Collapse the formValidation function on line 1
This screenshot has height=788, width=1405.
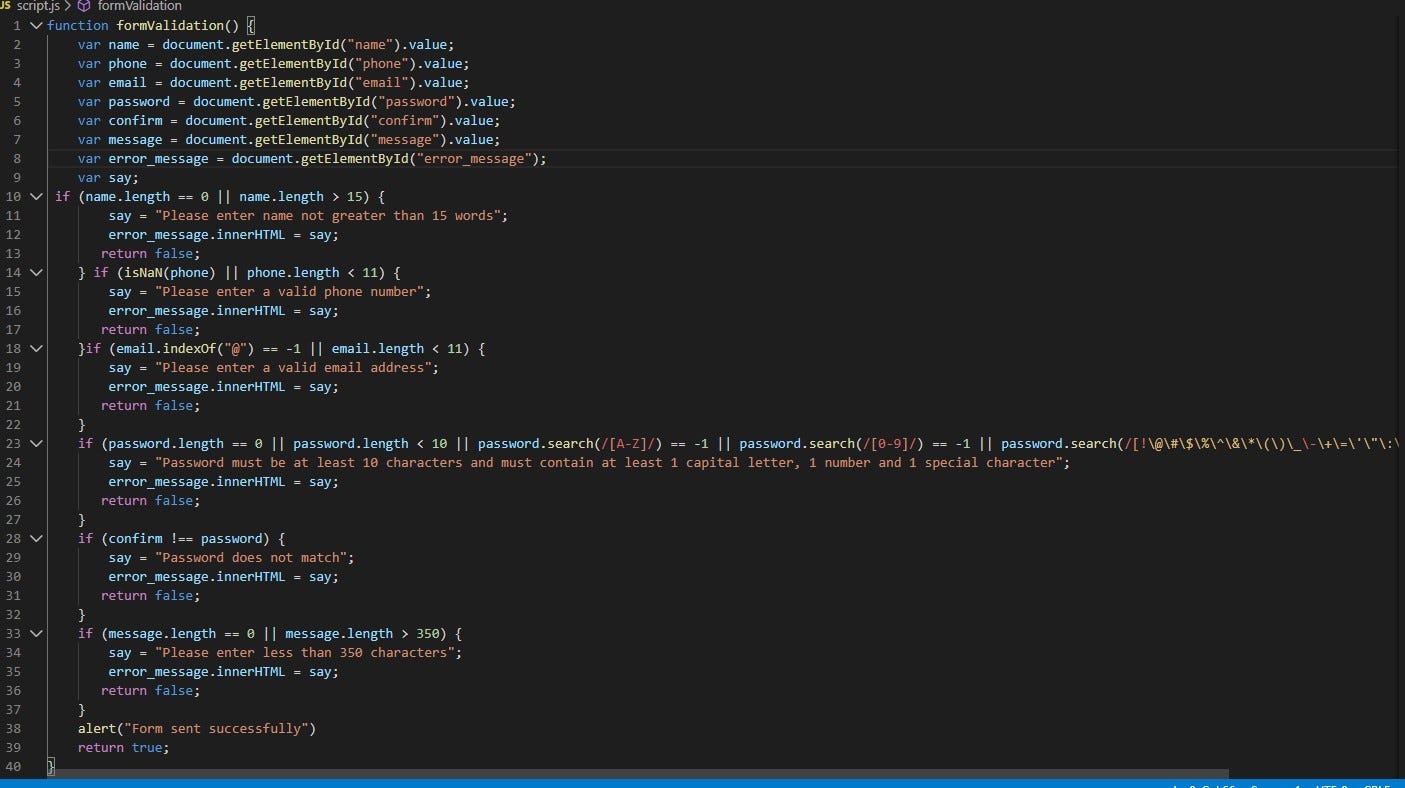point(36,25)
